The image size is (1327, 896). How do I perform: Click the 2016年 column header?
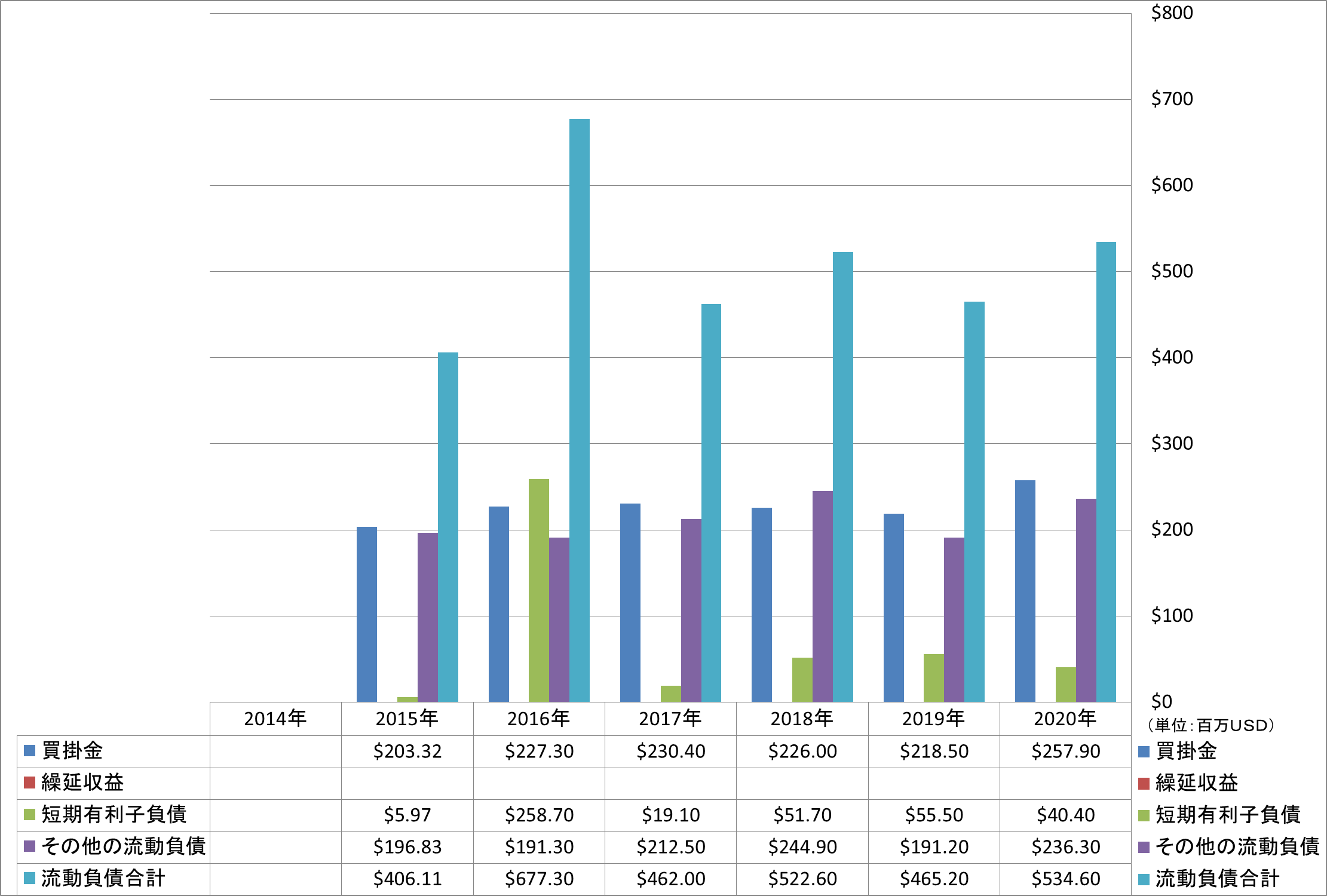(x=539, y=719)
